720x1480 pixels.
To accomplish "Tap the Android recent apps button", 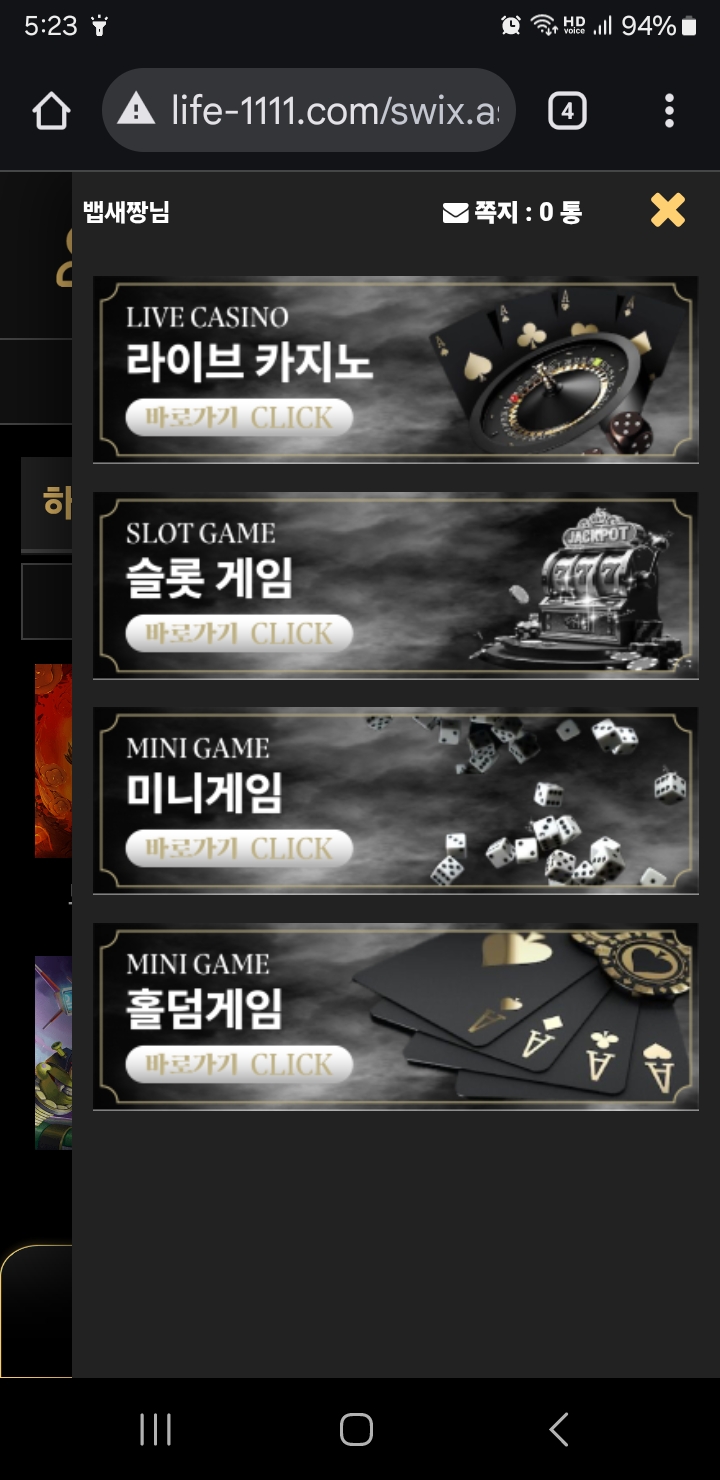I will pos(155,1429).
